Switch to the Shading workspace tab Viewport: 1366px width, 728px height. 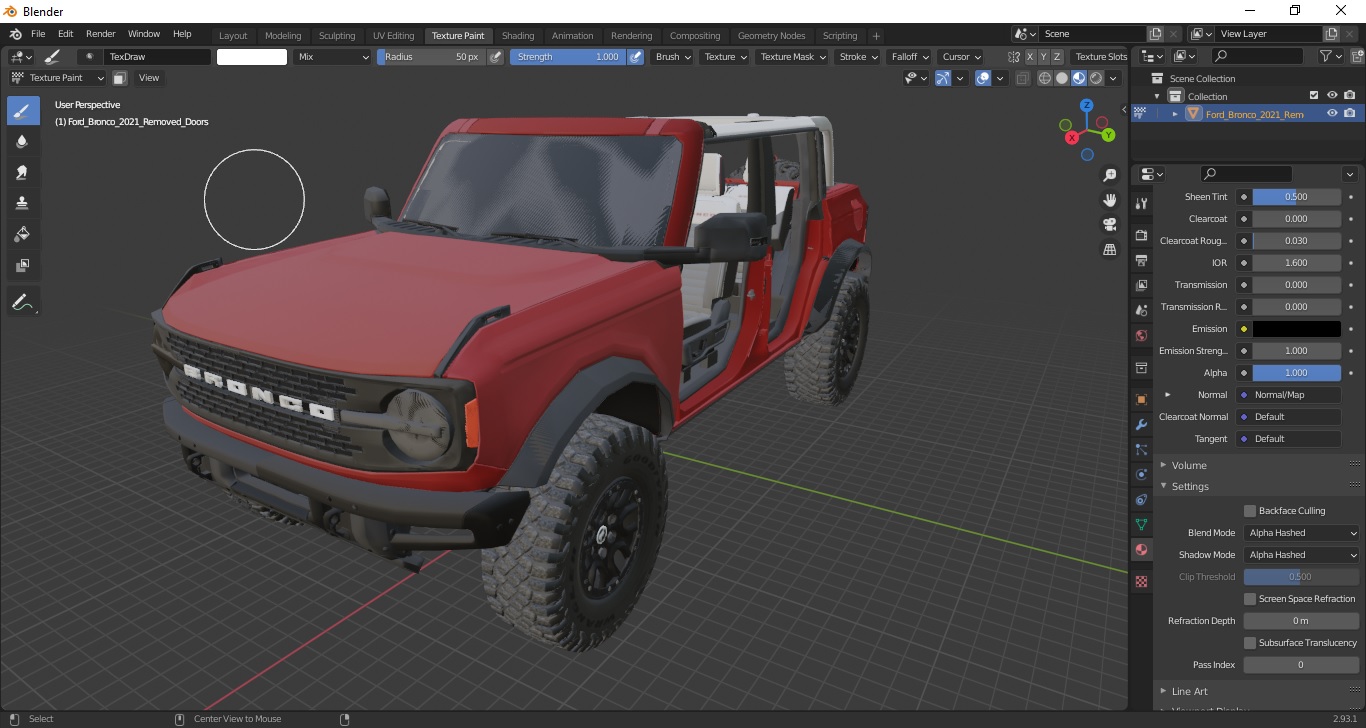pyautogui.click(x=518, y=35)
